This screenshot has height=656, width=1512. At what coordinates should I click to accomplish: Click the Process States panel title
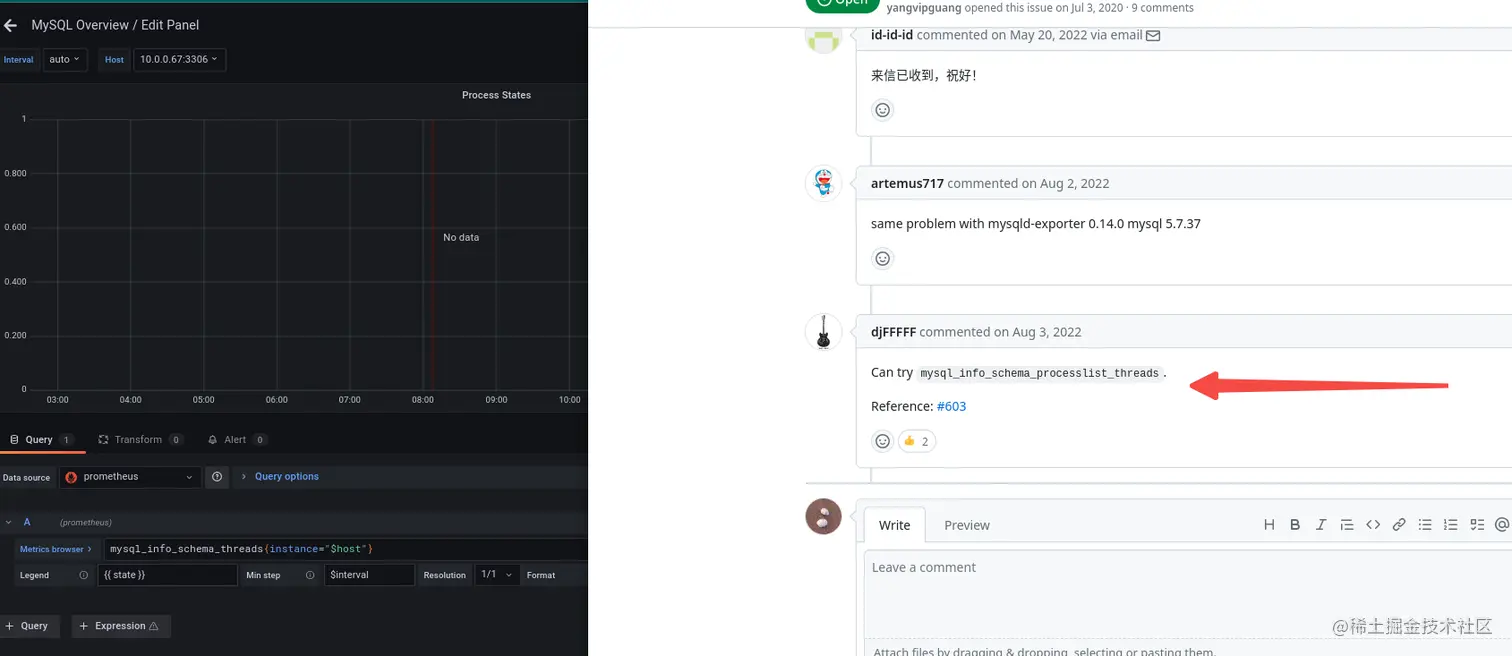(x=496, y=95)
